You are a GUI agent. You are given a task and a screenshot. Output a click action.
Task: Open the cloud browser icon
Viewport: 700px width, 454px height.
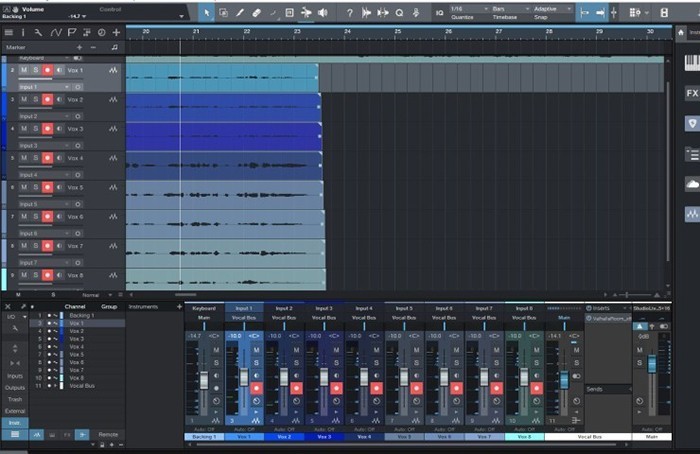[x=692, y=183]
